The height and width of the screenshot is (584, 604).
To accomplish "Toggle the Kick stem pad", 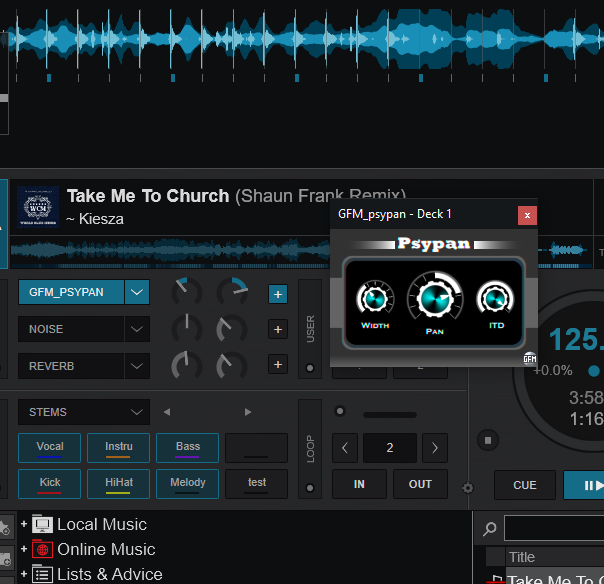I will (x=50, y=484).
